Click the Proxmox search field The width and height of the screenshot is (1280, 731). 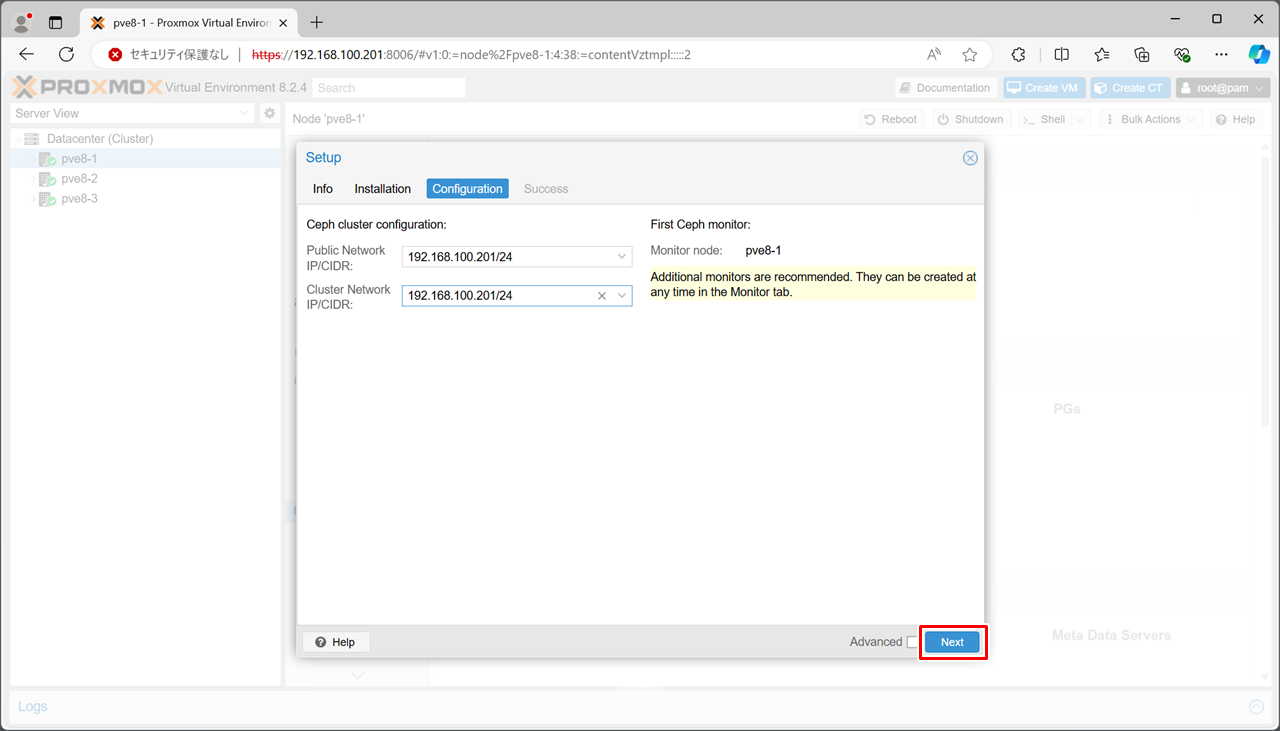[x=388, y=88]
